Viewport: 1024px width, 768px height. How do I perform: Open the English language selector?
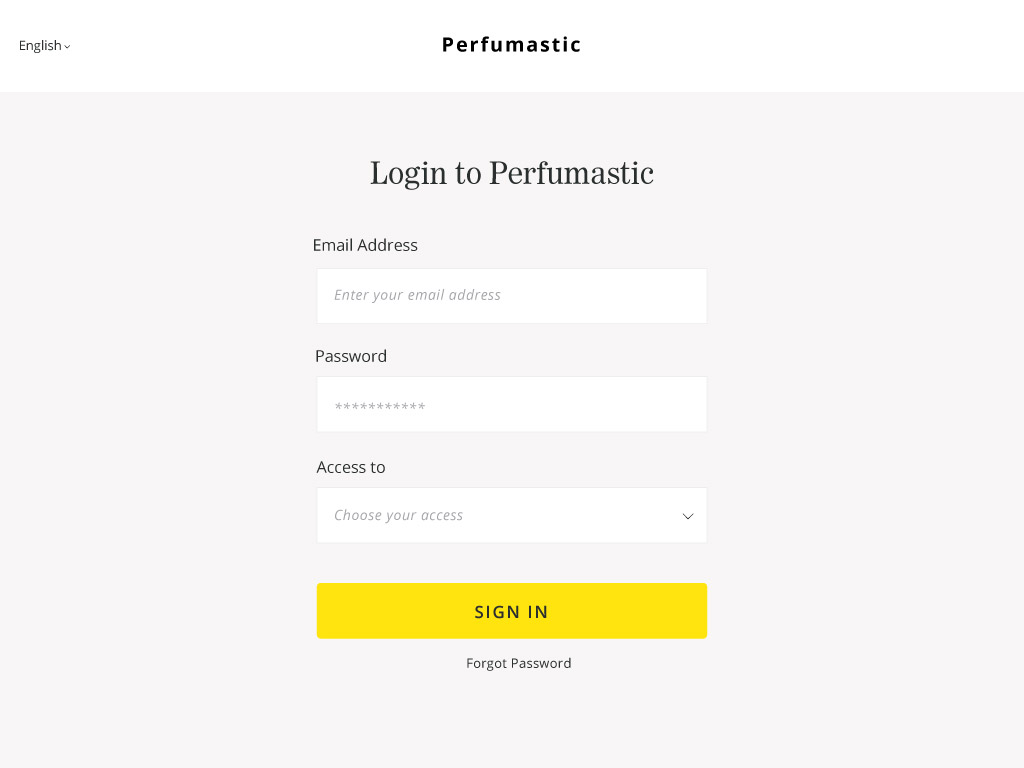click(x=44, y=45)
